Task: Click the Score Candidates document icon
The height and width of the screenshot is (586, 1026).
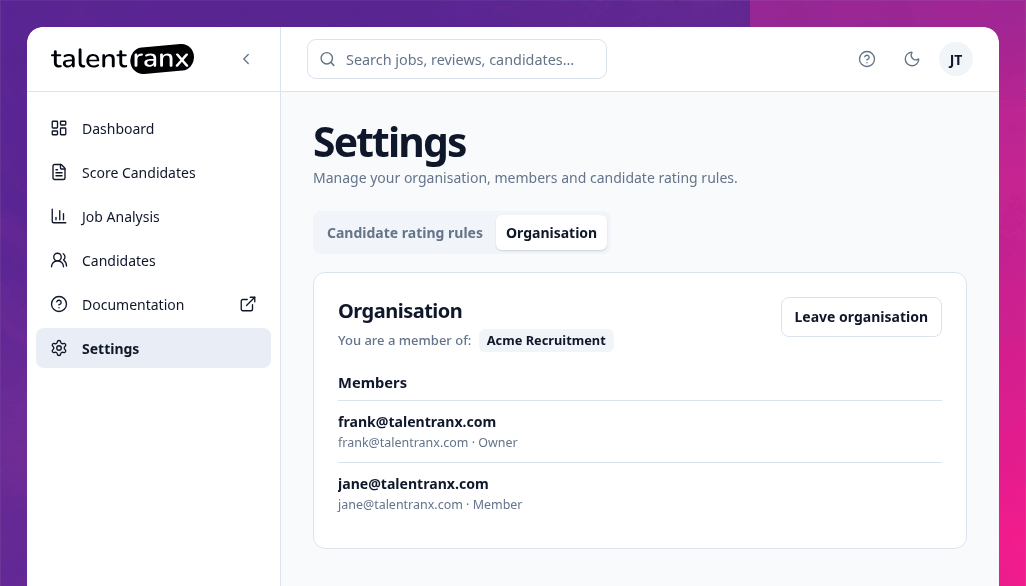Action: [59, 172]
